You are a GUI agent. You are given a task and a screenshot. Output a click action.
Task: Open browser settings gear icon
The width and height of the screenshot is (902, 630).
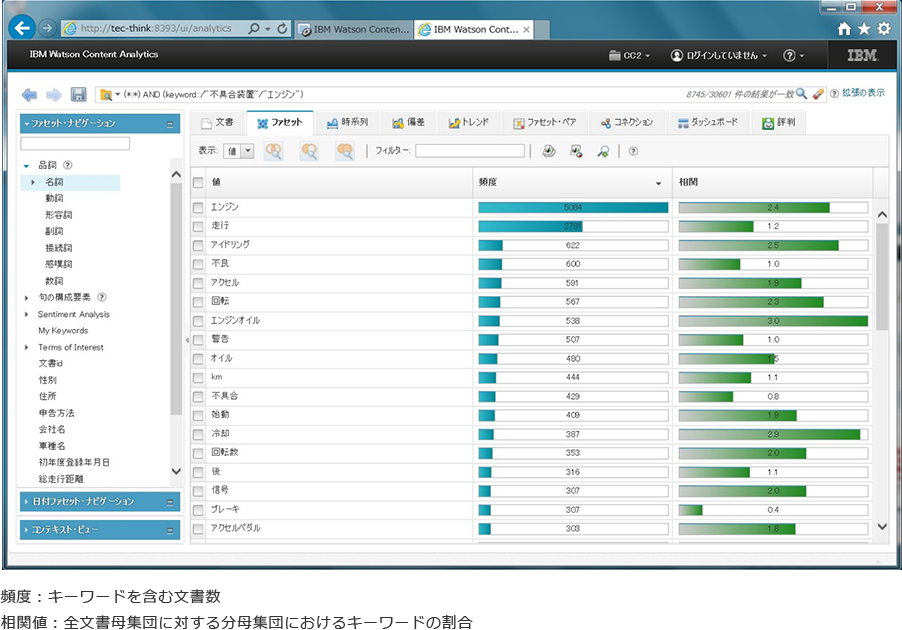pyautogui.click(x=883, y=29)
